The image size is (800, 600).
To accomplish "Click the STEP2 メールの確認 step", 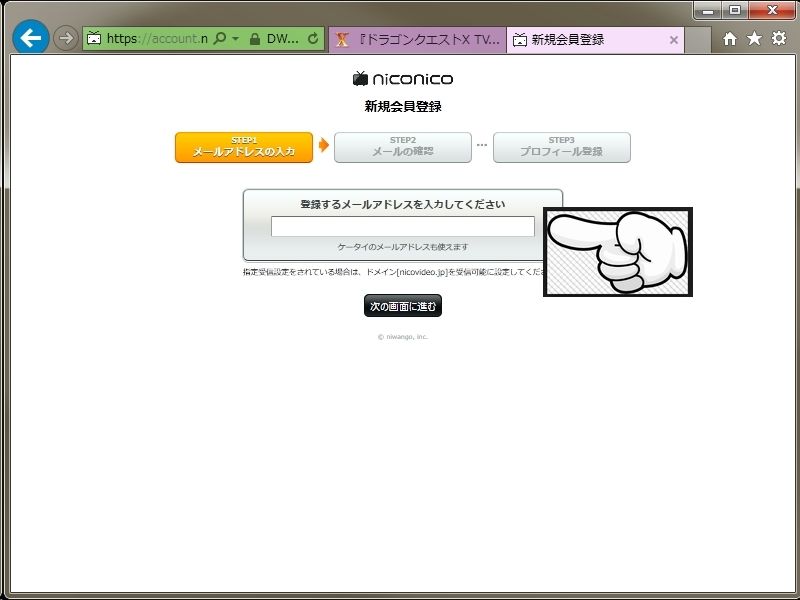I will (403, 147).
